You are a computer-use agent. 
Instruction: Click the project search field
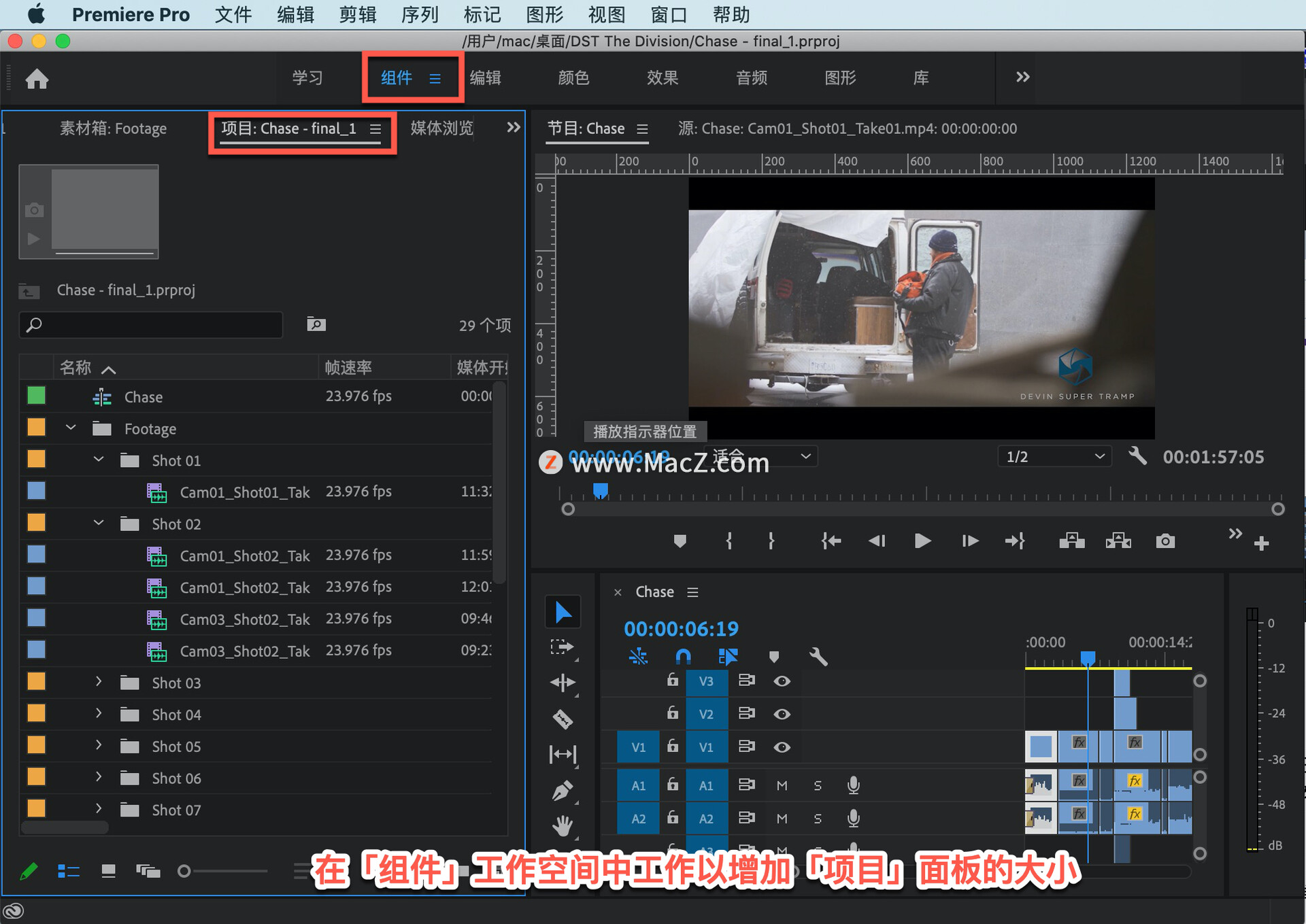click(x=151, y=325)
